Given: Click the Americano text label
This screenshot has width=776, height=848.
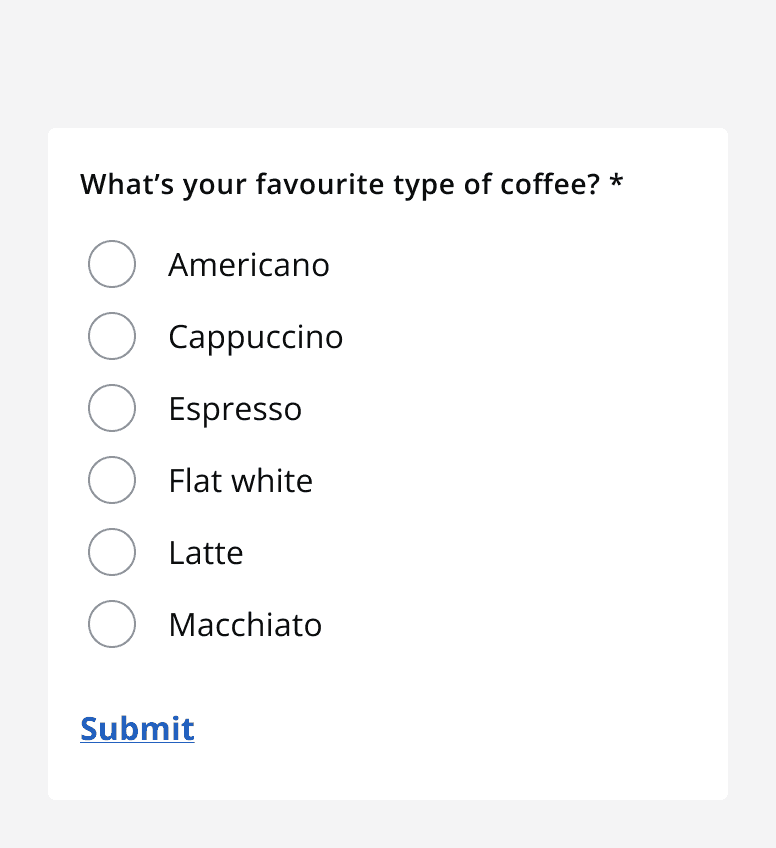Looking at the screenshot, I should point(249,264).
